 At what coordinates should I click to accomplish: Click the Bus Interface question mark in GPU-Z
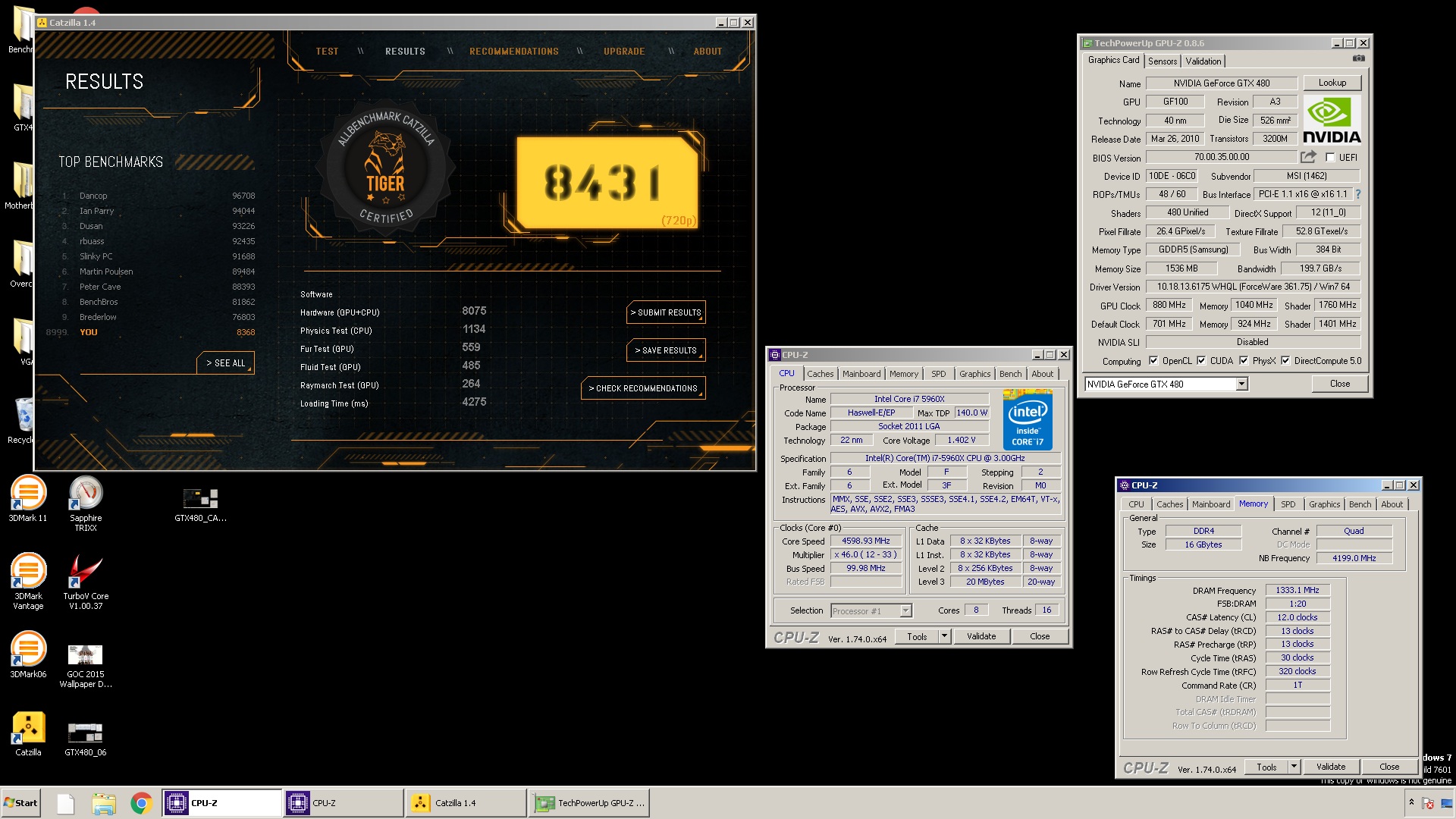[1358, 194]
